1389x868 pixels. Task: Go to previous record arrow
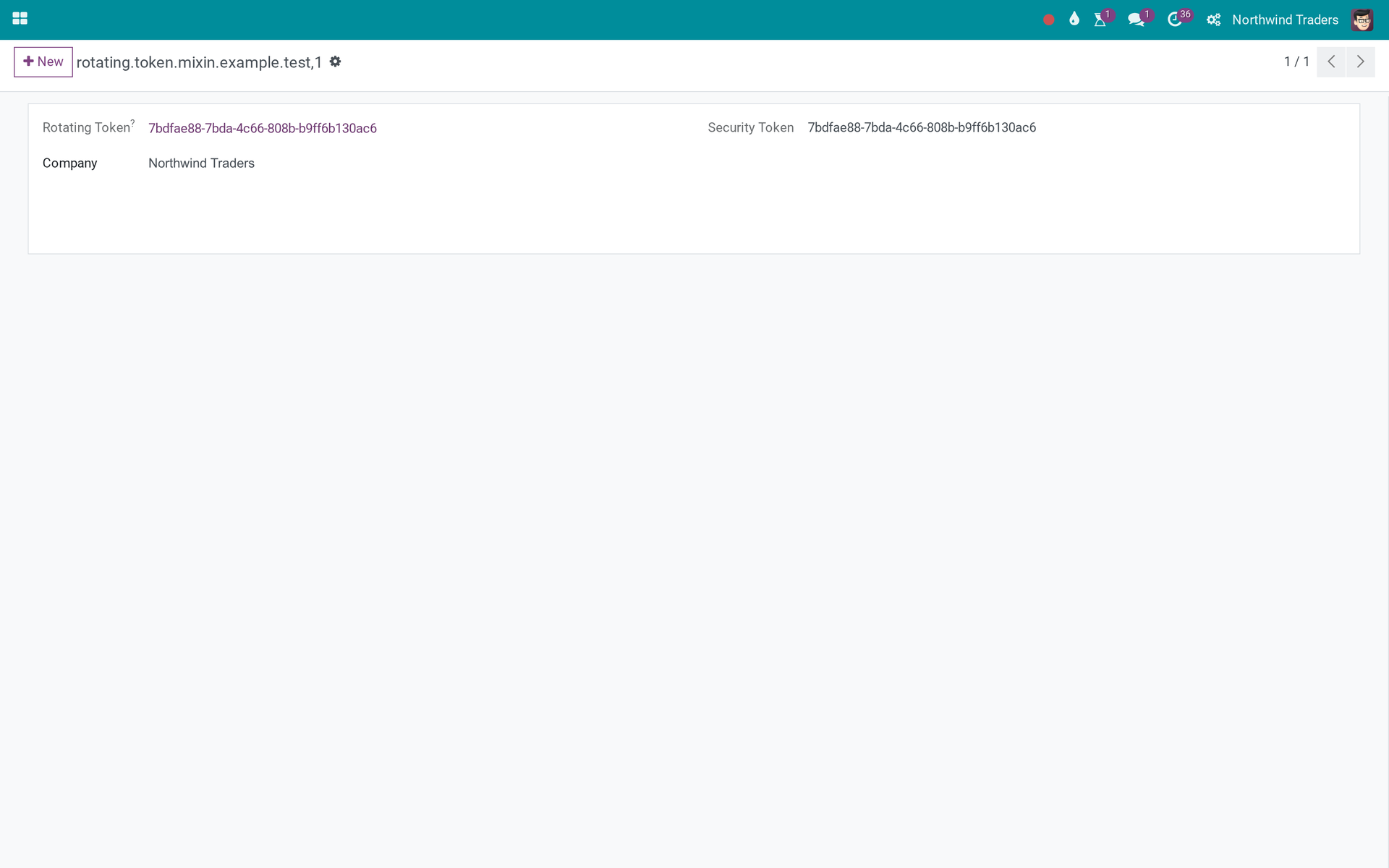tap(1331, 61)
